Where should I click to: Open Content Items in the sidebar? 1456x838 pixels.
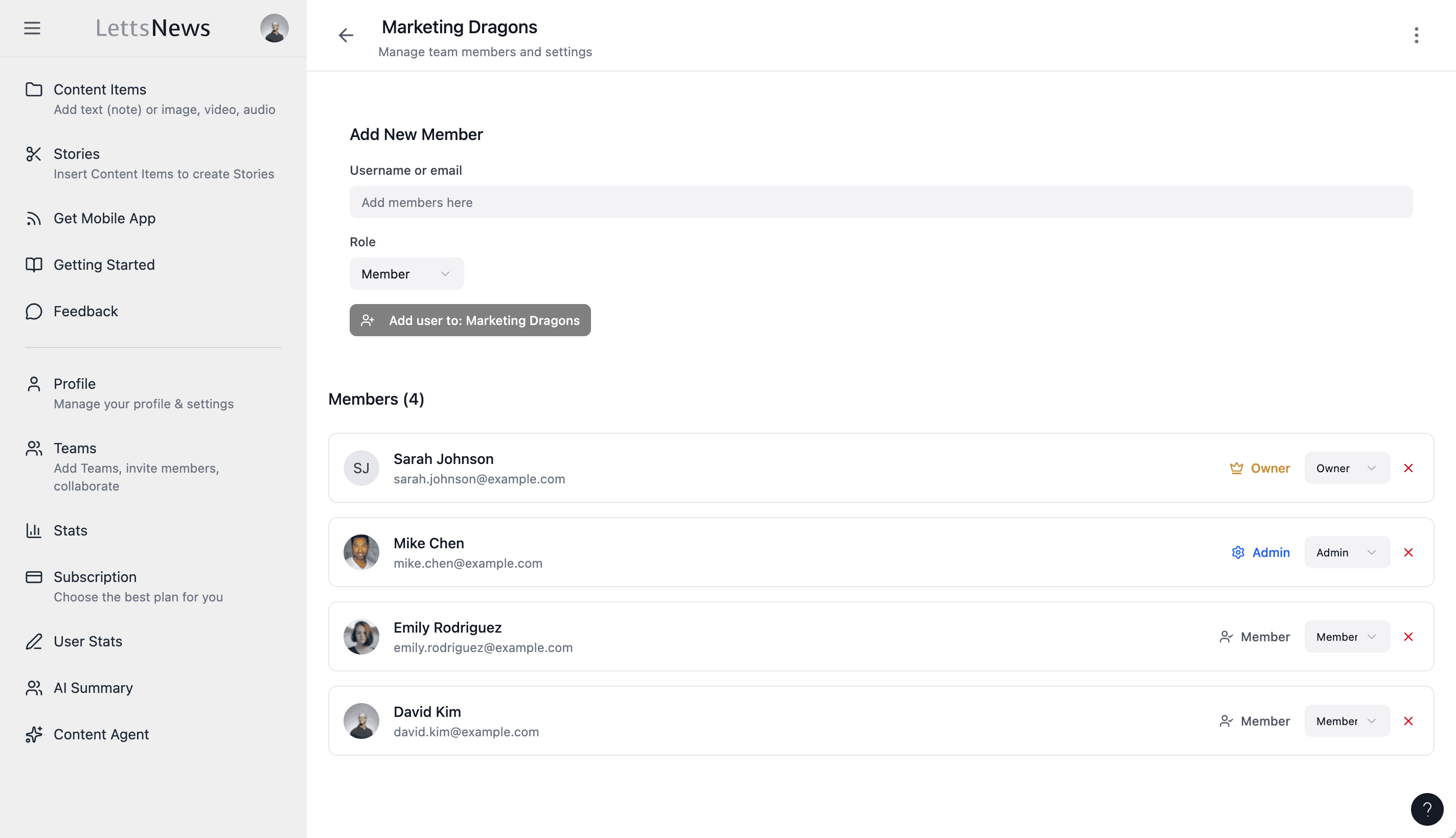tap(100, 90)
